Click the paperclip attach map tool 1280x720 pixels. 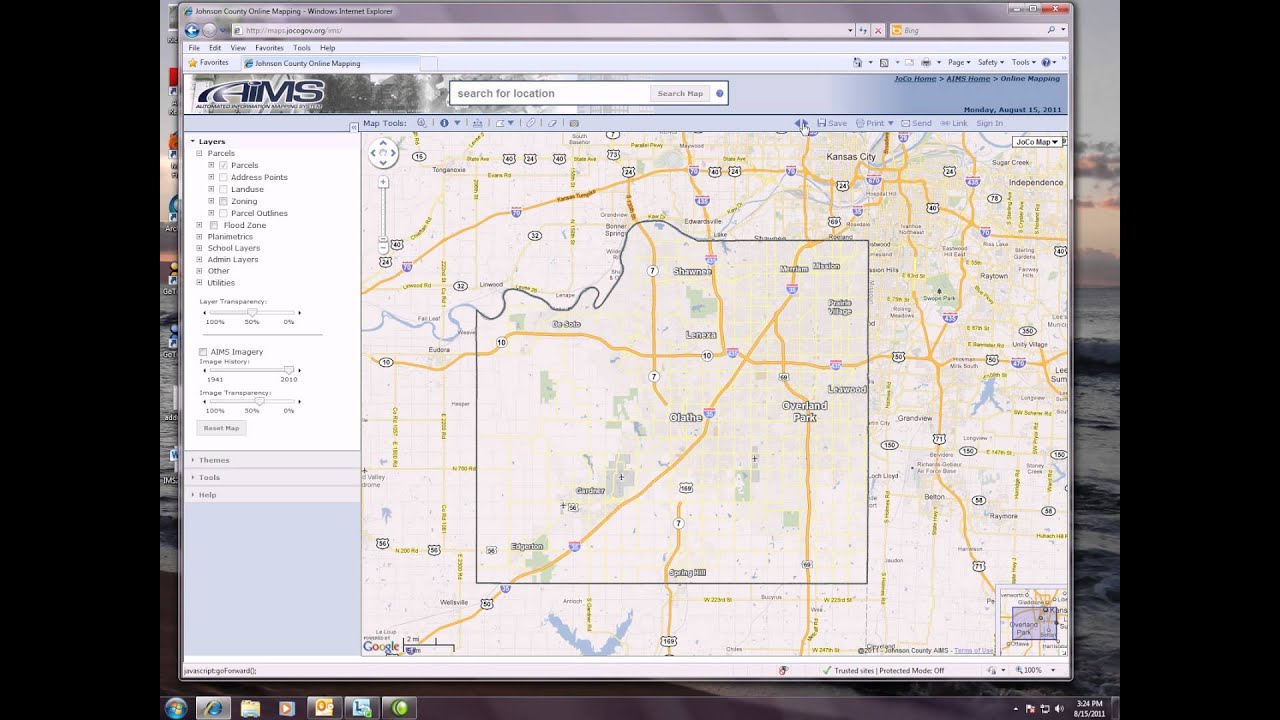pos(531,123)
